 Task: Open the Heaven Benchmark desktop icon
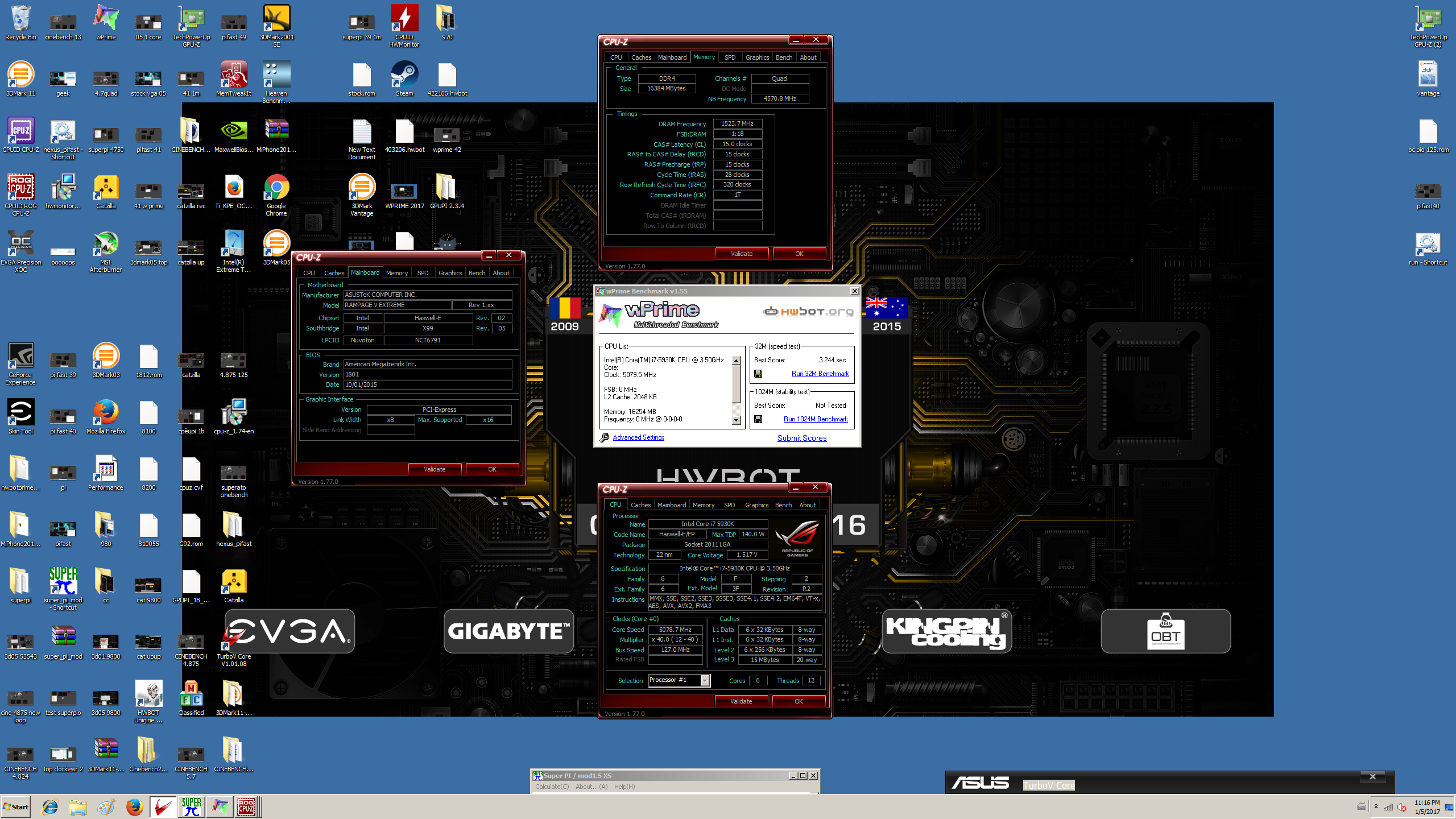point(276,82)
